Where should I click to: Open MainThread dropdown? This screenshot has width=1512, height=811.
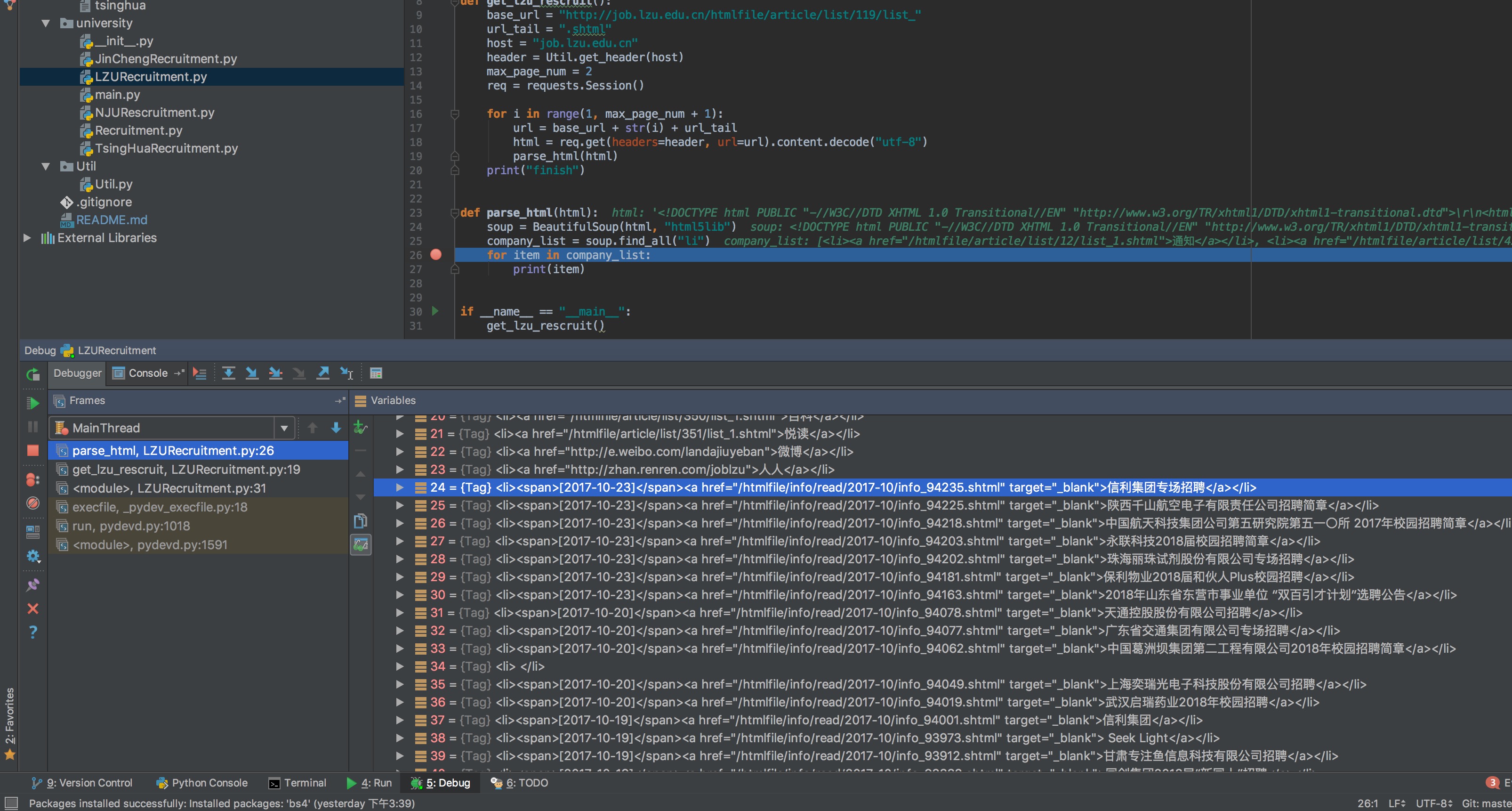(284, 428)
